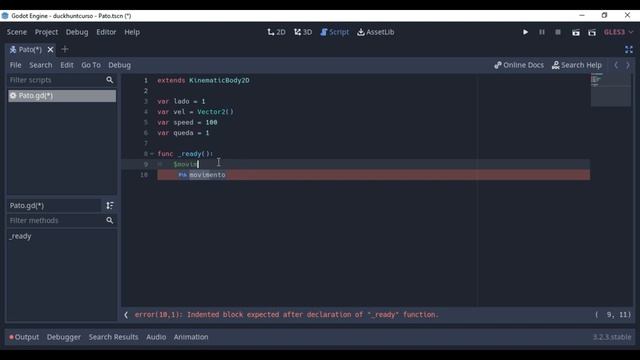
Task: Toggle distraction-free mode
Action: point(629,50)
